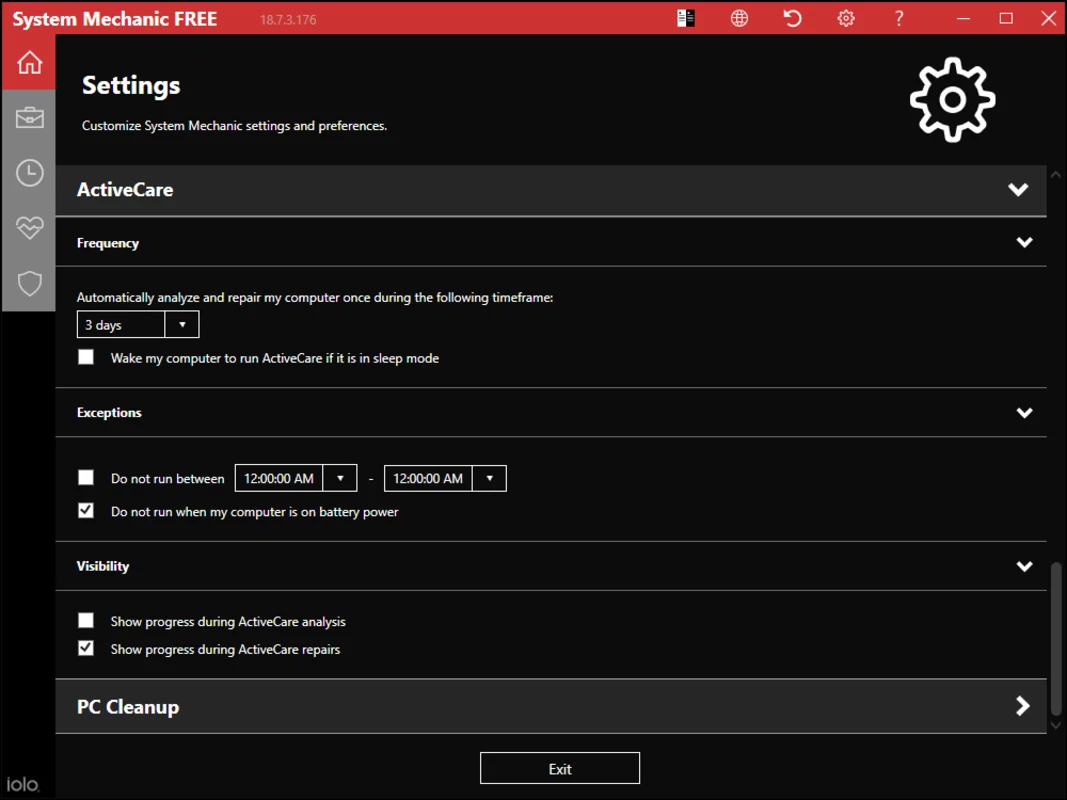This screenshot has width=1067, height=800.
Task: Open the second 12:00:00 AM end time dropdown
Action: [x=445, y=478]
